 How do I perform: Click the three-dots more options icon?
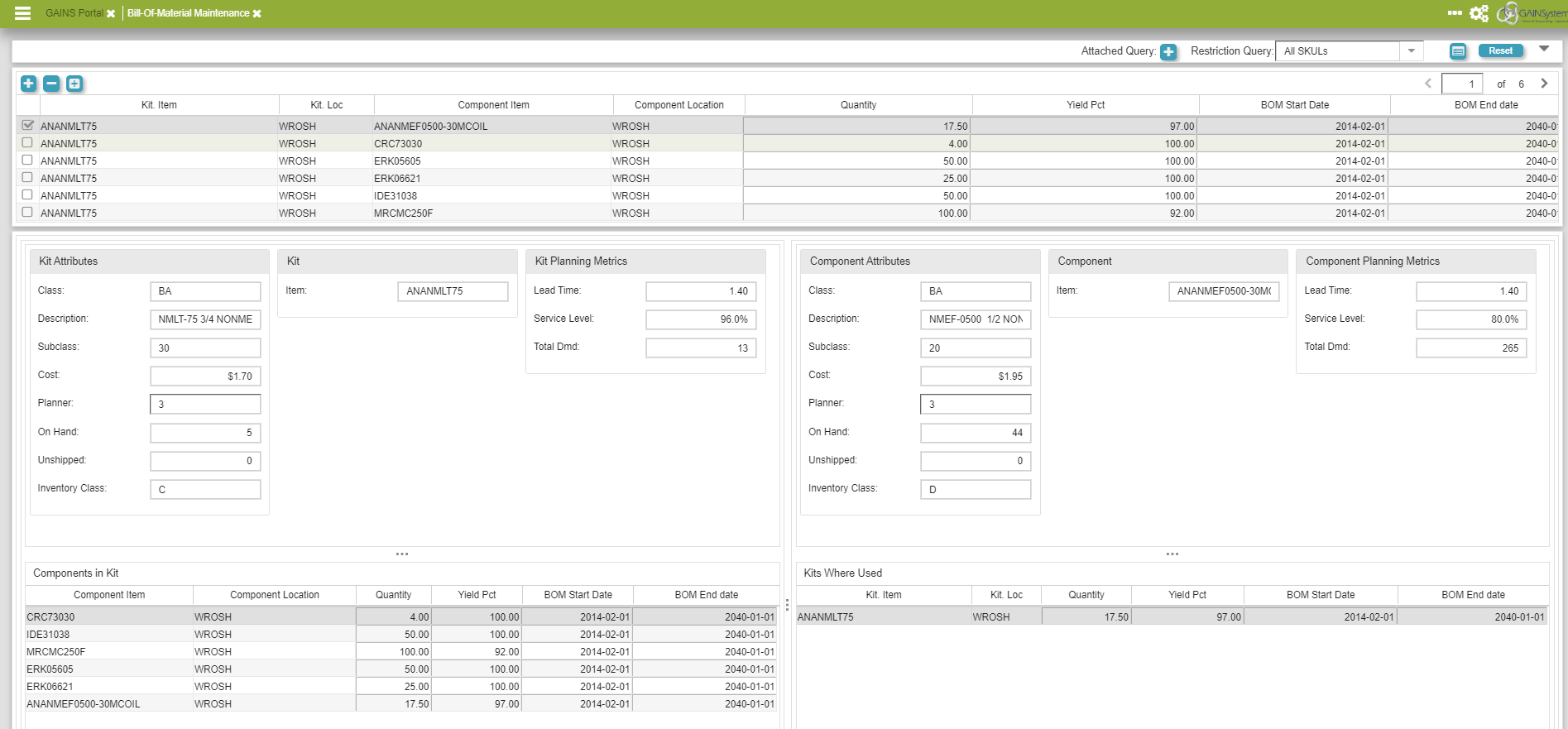1455,13
